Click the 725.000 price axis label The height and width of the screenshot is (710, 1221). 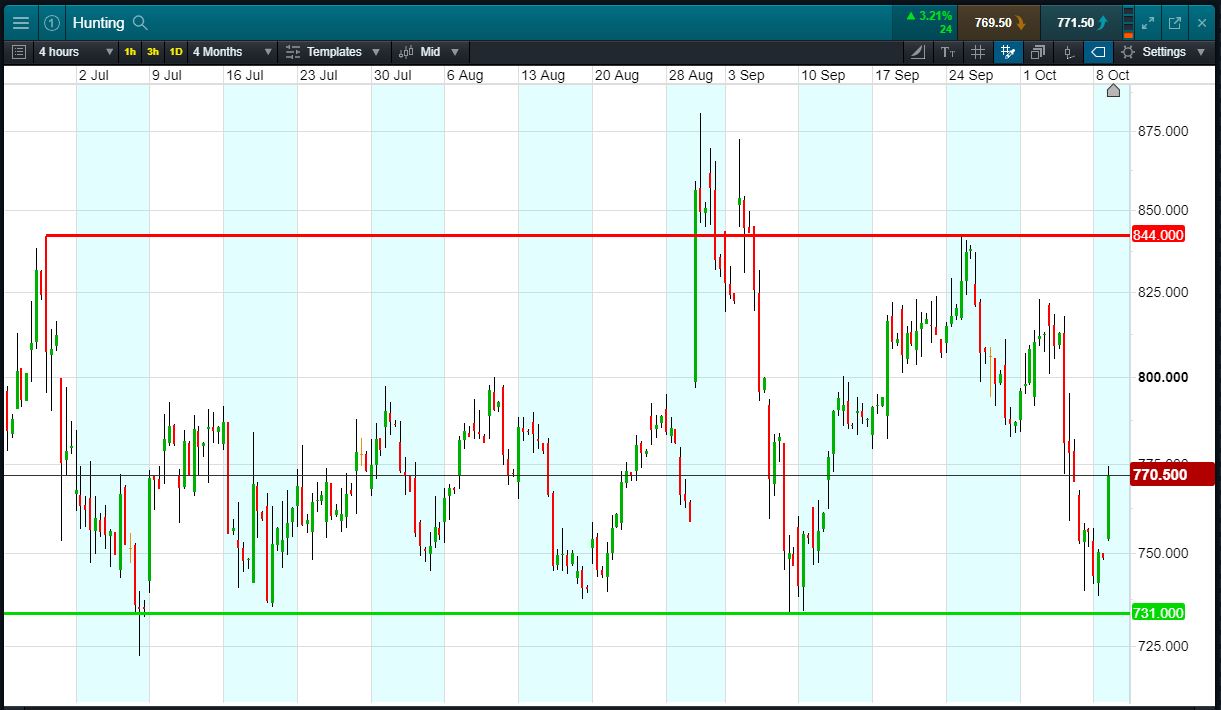pyautogui.click(x=1162, y=646)
